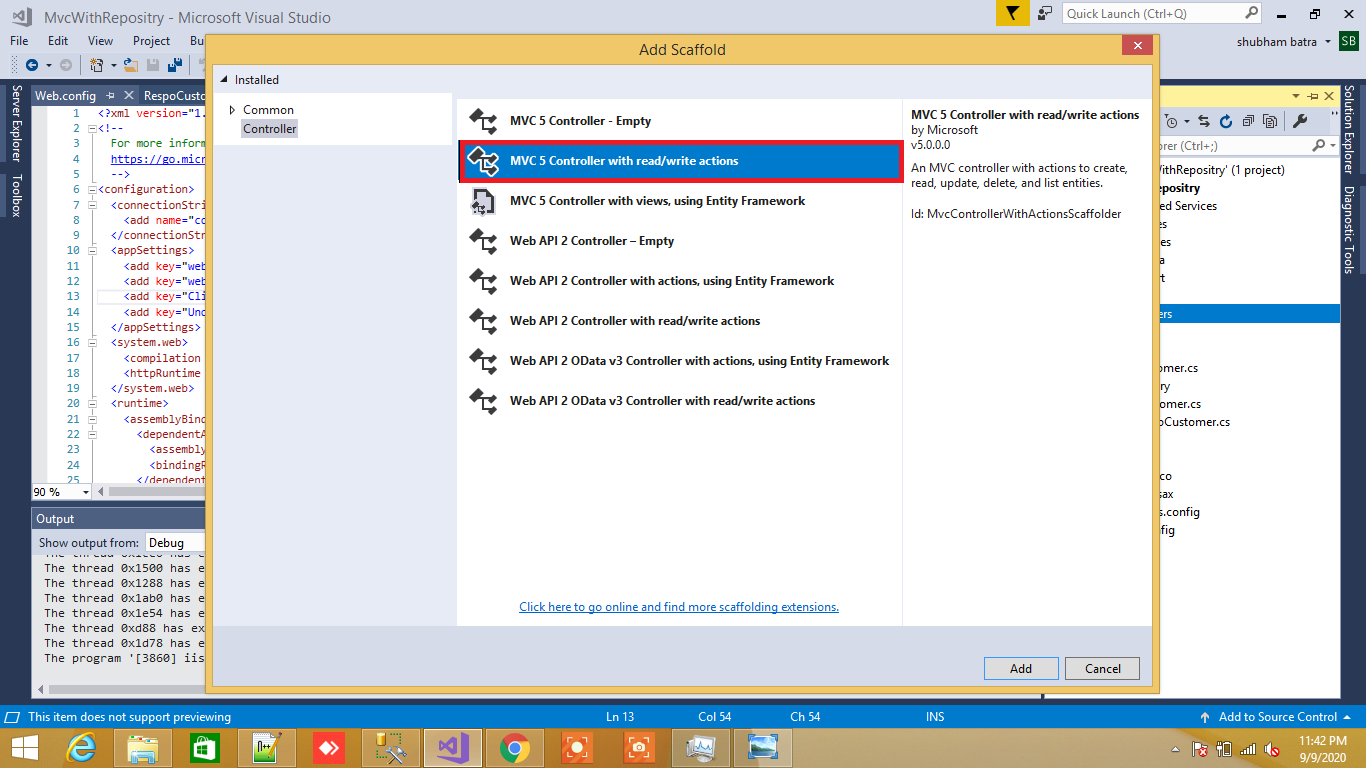The width and height of the screenshot is (1366, 768).
Task: Click the Add button
Action: [1021, 669]
